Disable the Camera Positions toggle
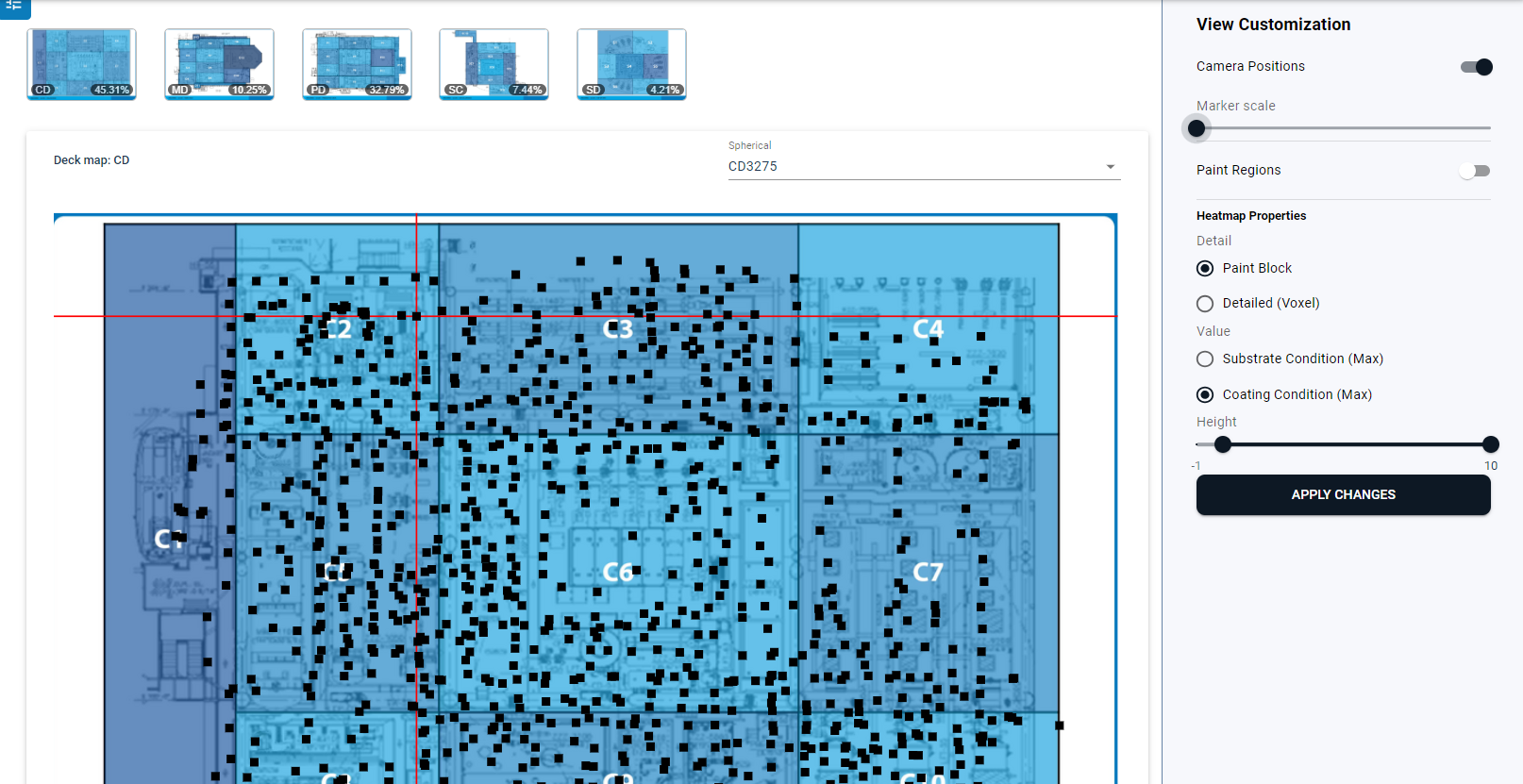 coord(1476,67)
